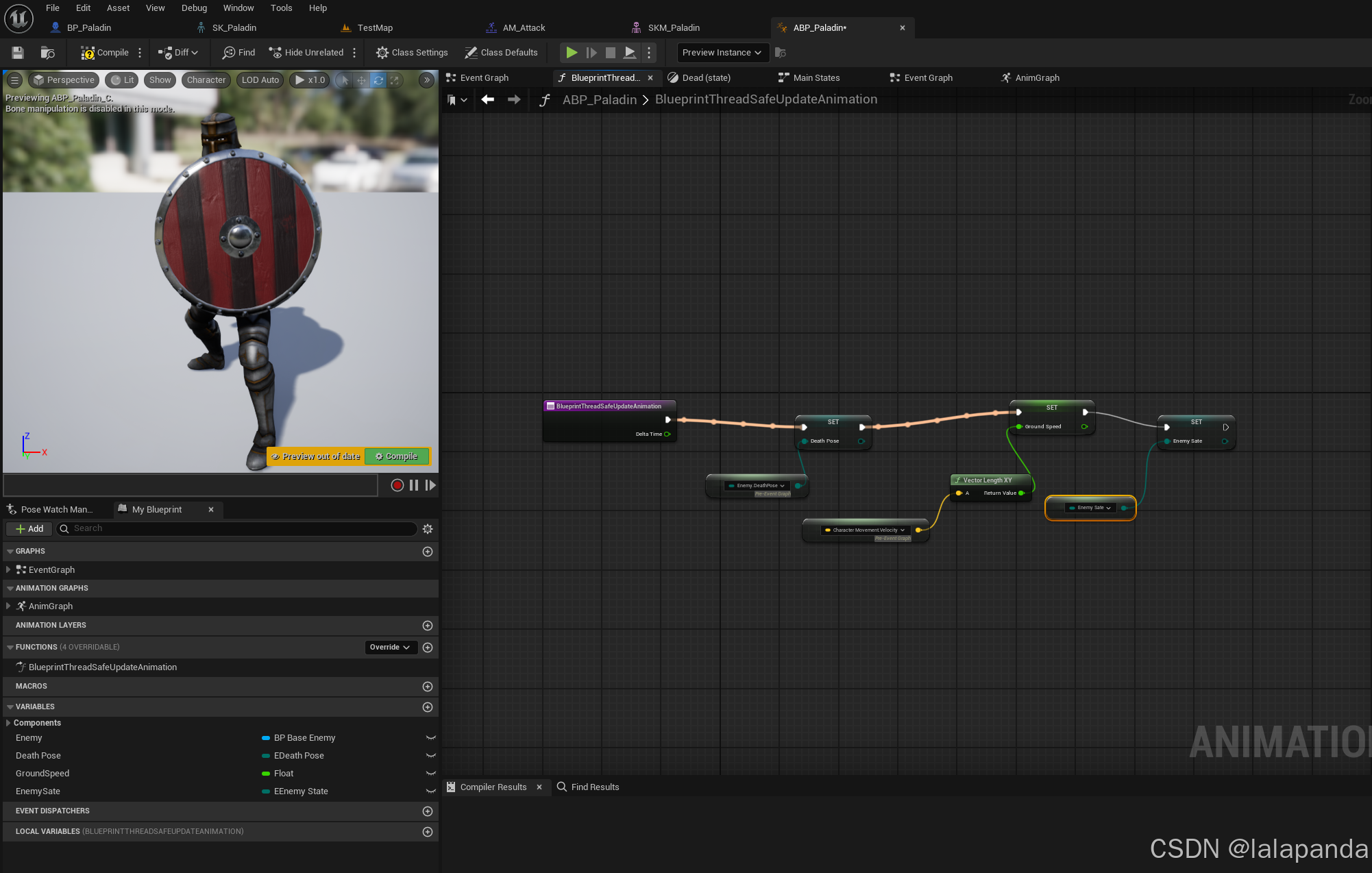Image resolution: width=1372 pixels, height=873 pixels.
Task: Toggle visibility eye for GroundSpeed variable
Action: point(430,774)
